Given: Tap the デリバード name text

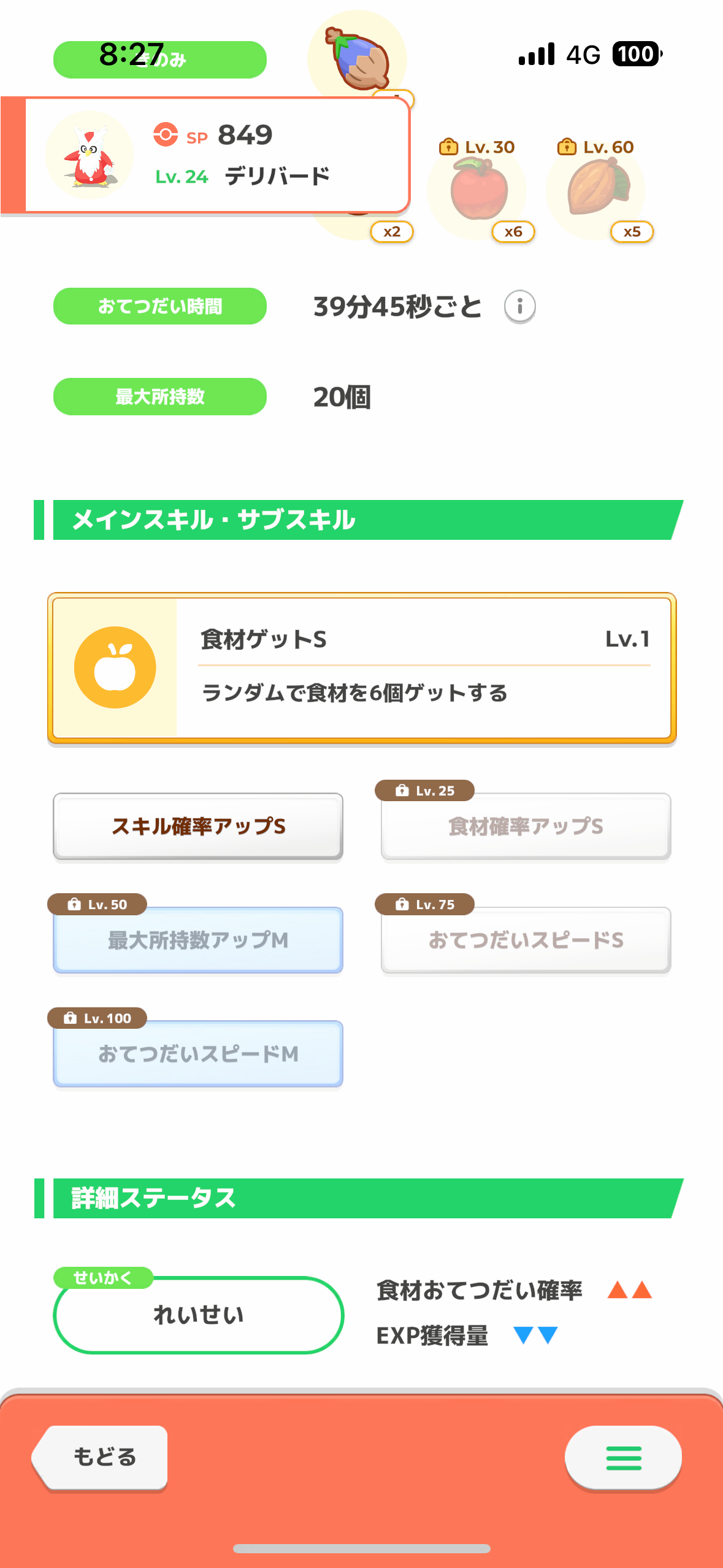Looking at the screenshot, I should 277,177.
